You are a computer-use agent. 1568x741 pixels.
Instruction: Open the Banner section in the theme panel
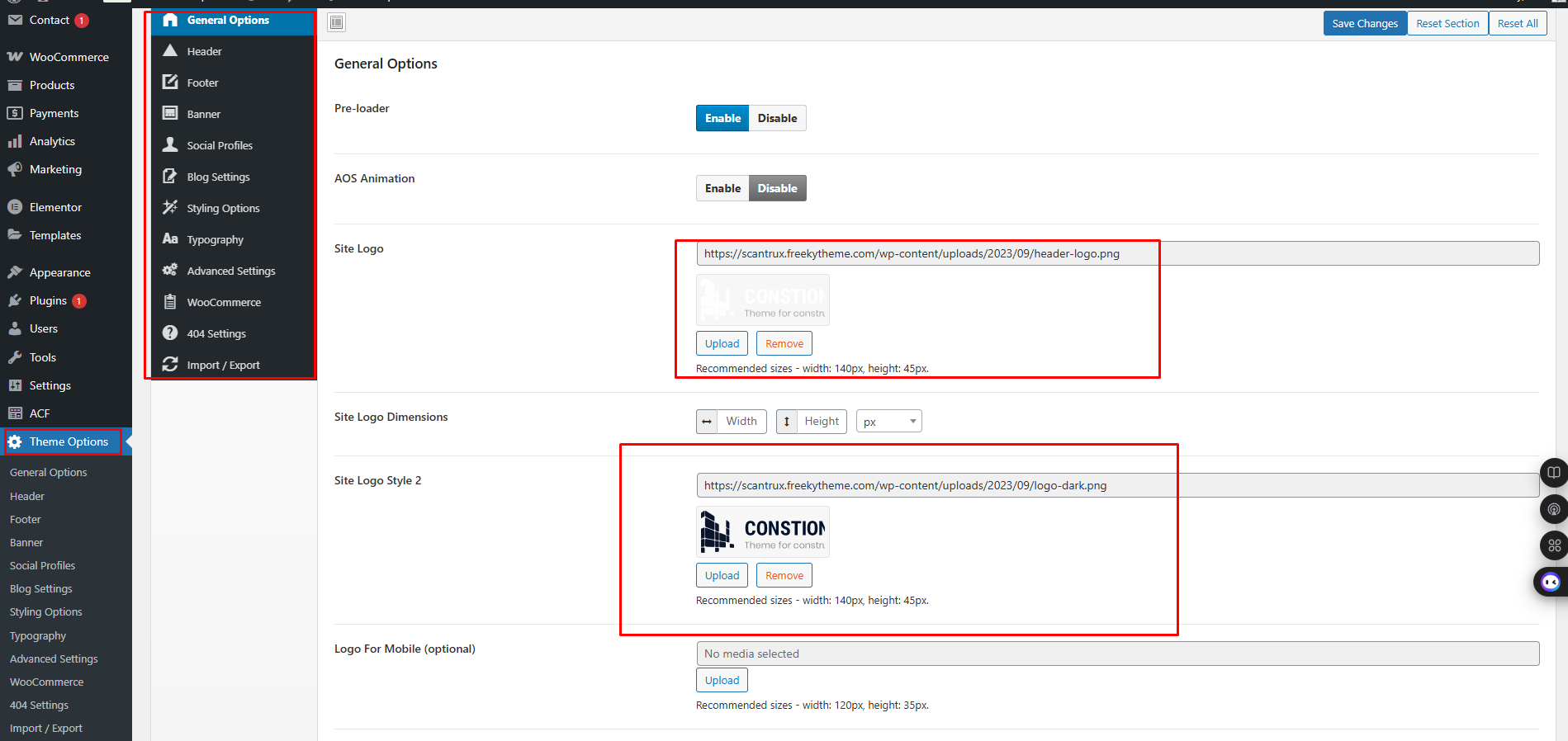[x=203, y=114]
